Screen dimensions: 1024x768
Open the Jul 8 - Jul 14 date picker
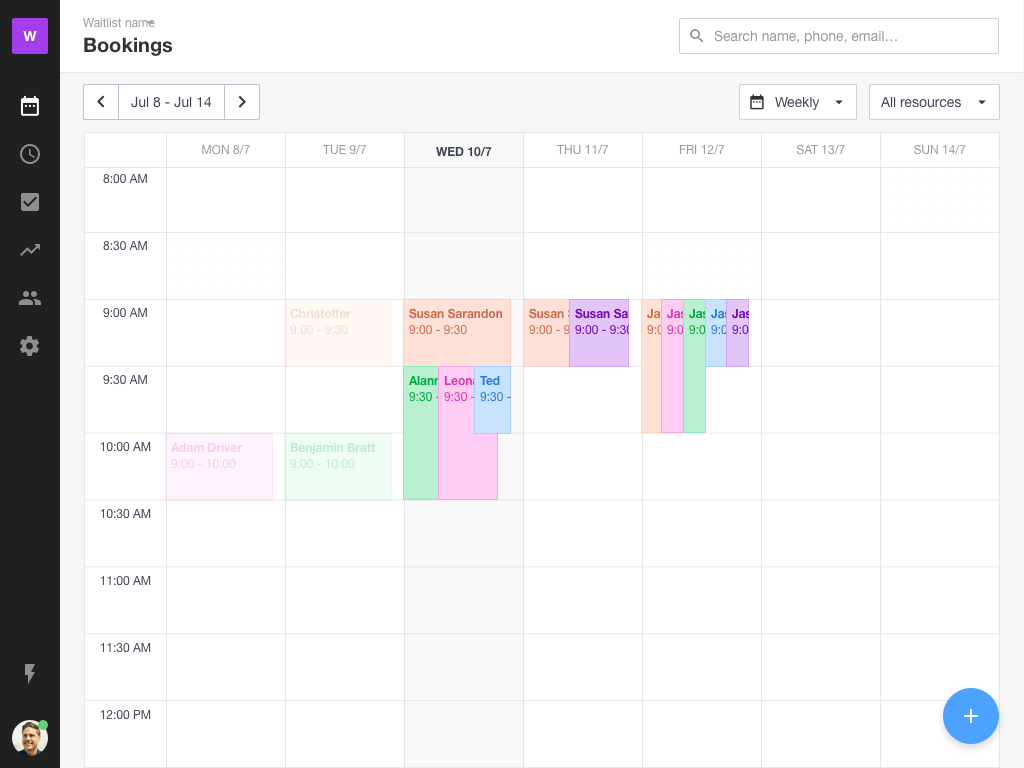click(x=171, y=102)
